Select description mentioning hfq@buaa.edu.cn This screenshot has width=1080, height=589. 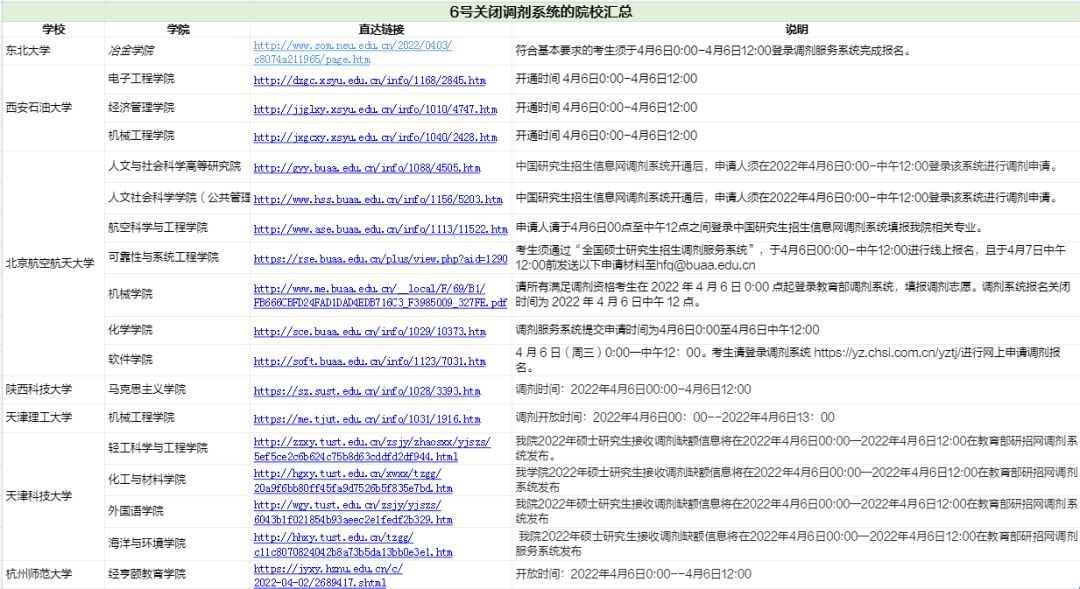coord(796,258)
